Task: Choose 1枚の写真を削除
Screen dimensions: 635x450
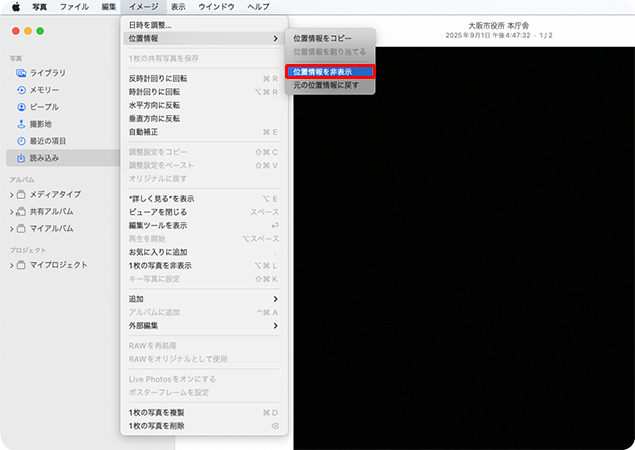Action: click(204, 426)
